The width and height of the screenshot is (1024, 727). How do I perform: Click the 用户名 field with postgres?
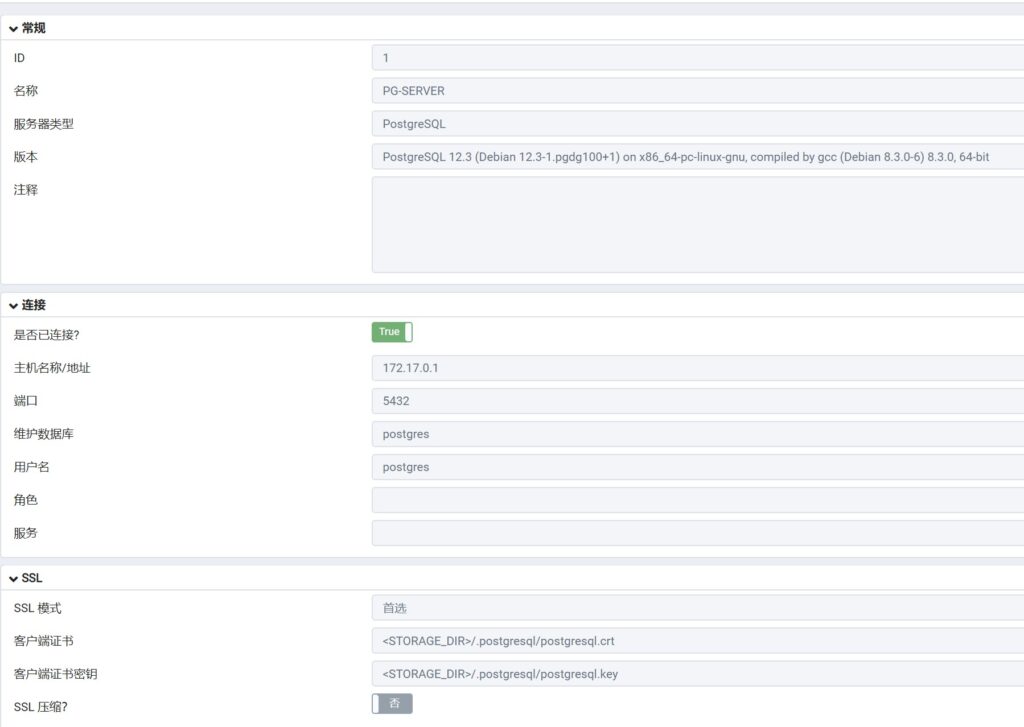point(697,467)
